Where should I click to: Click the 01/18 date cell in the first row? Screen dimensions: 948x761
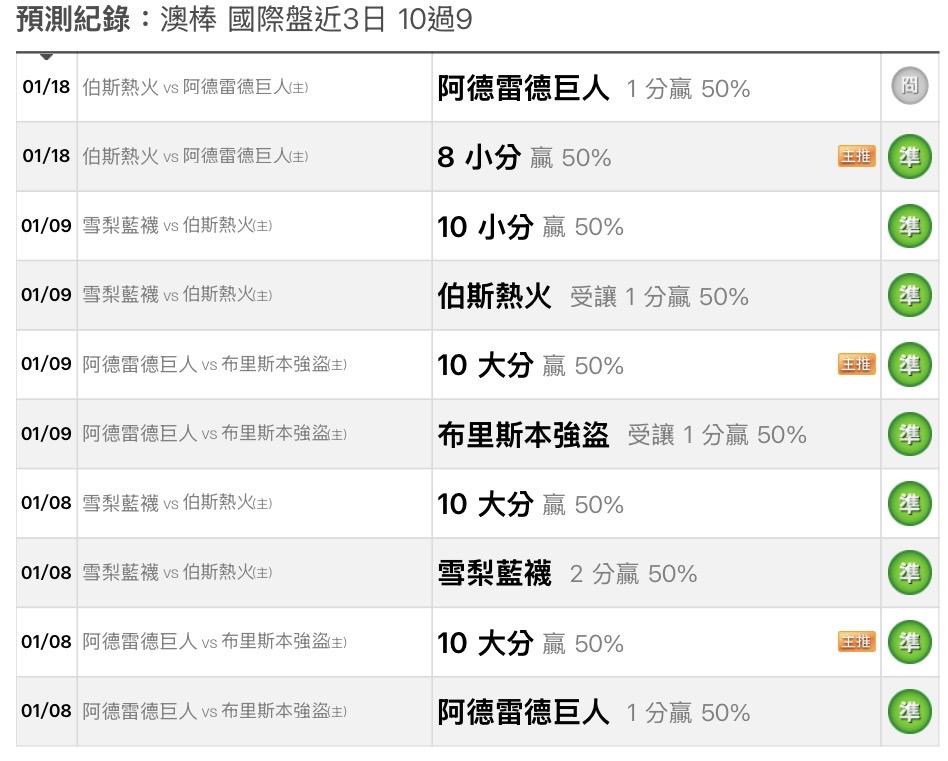click(x=46, y=87)
